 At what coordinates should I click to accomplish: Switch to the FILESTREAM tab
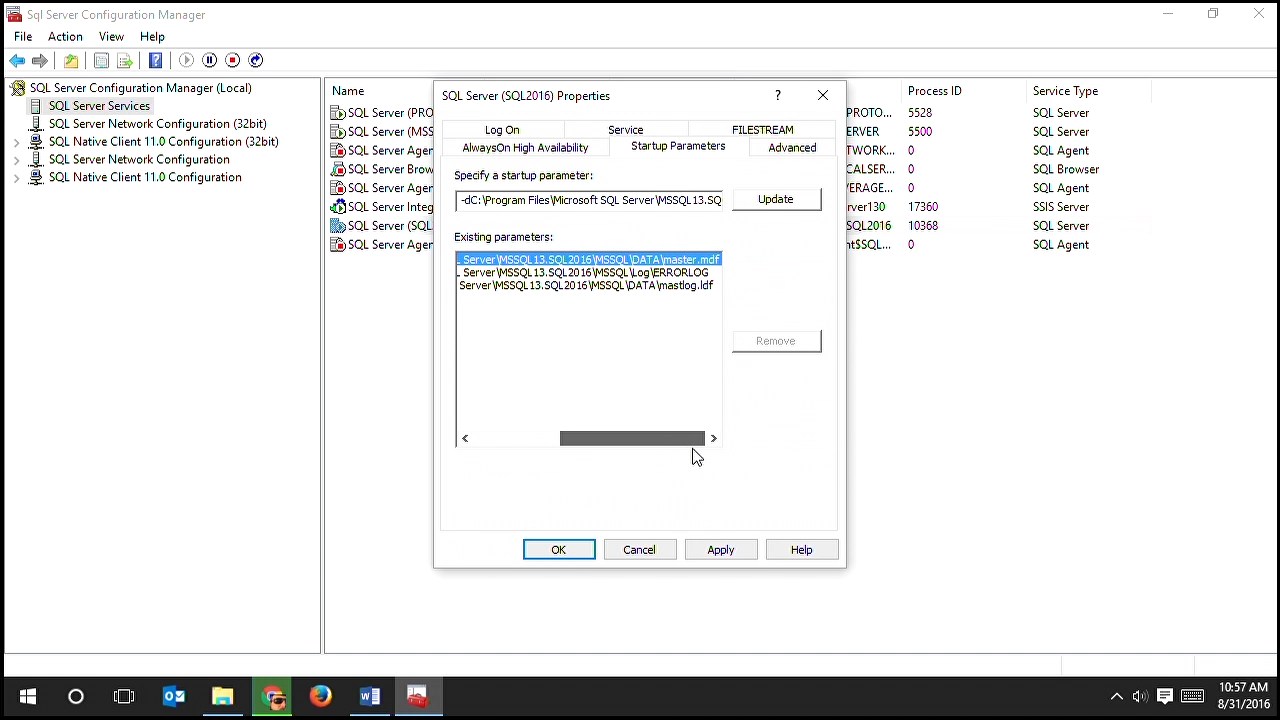[762, 130]
